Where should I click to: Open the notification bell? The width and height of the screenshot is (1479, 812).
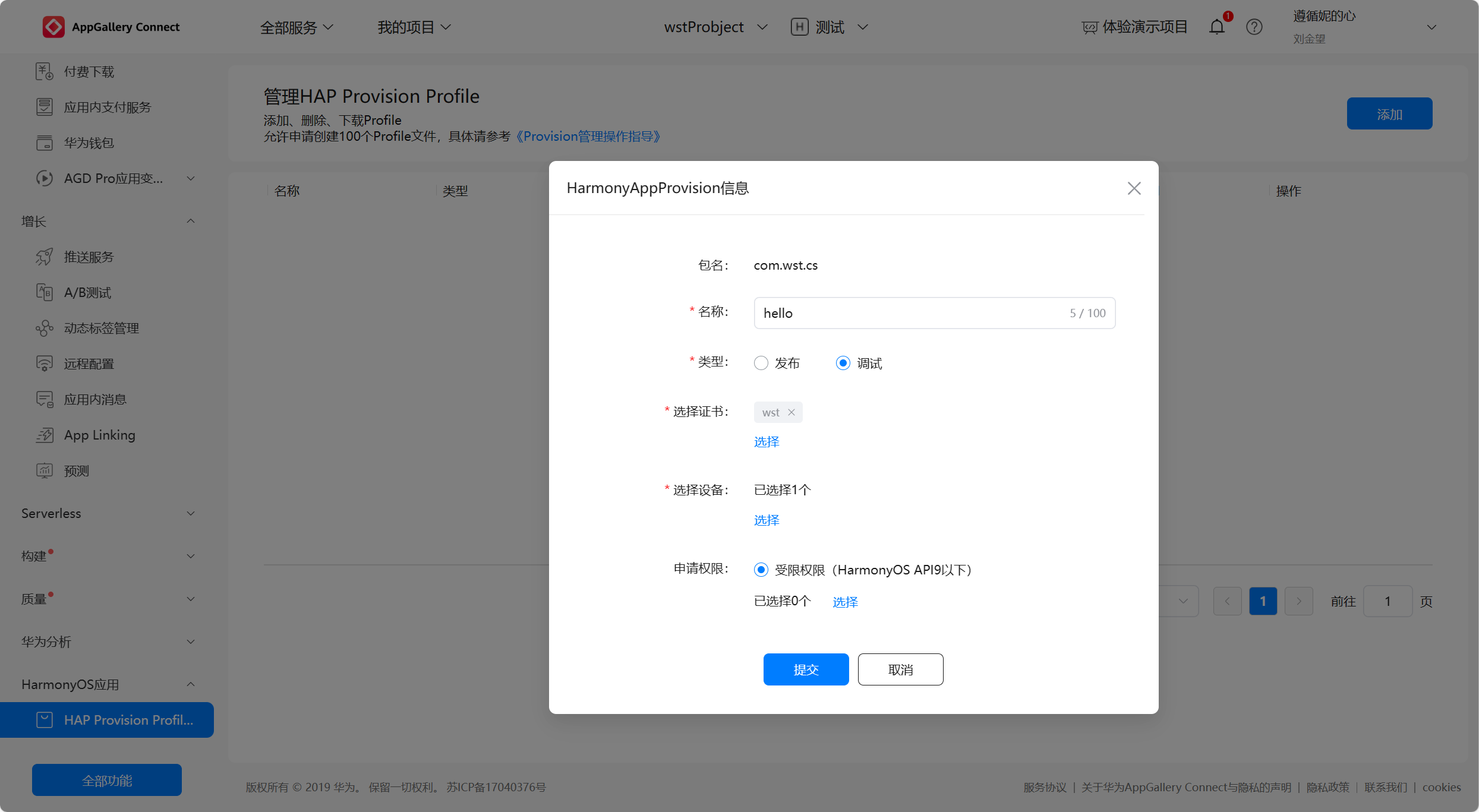[x=1217, y=27]
